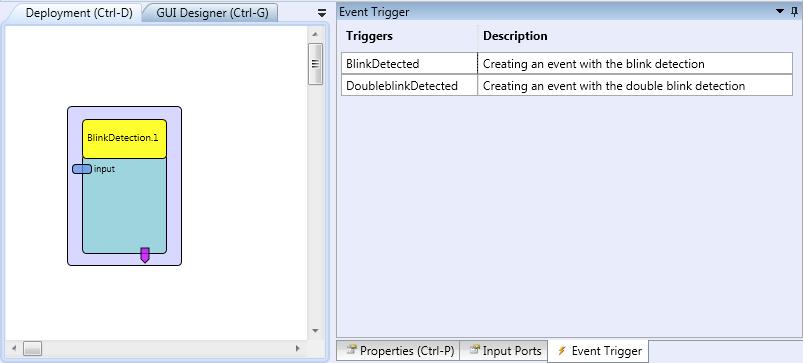Click the input port label

[104, 169]
